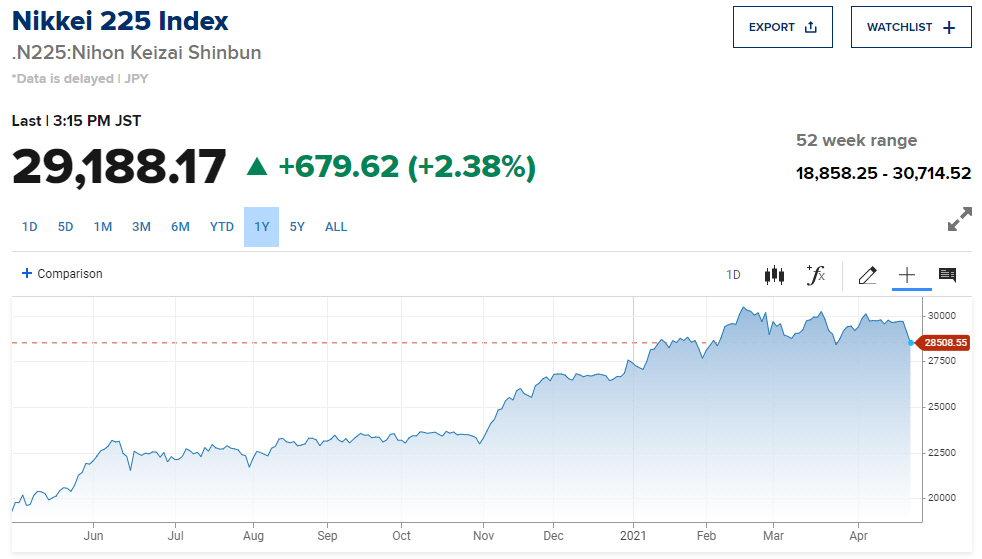Screen dimensions: 982x559
Task: Switch chart to 3M range
Action: [x=141, y=227]
